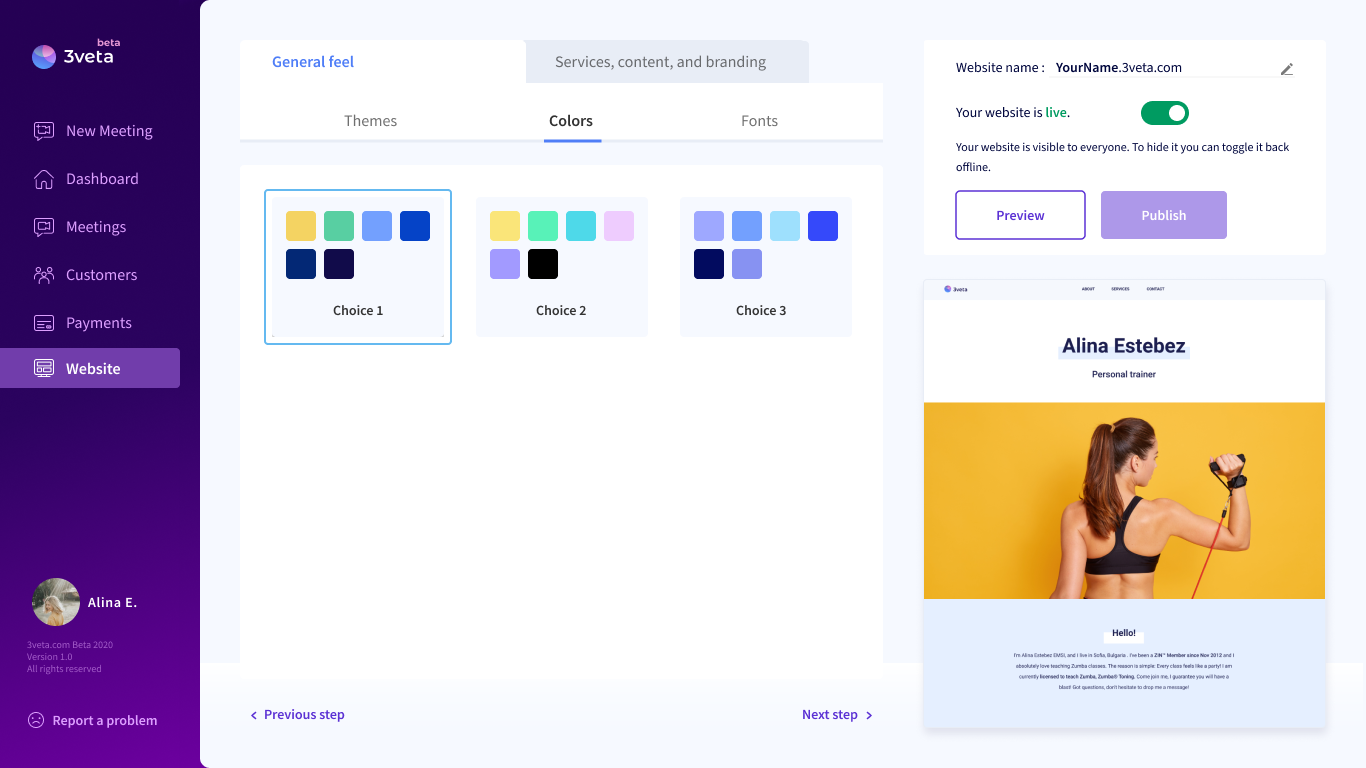Click CONTACT in the preview navigation
The width and height of the screenshot is (1366, 768).
pyautogui.click(x=1155, y=289)
